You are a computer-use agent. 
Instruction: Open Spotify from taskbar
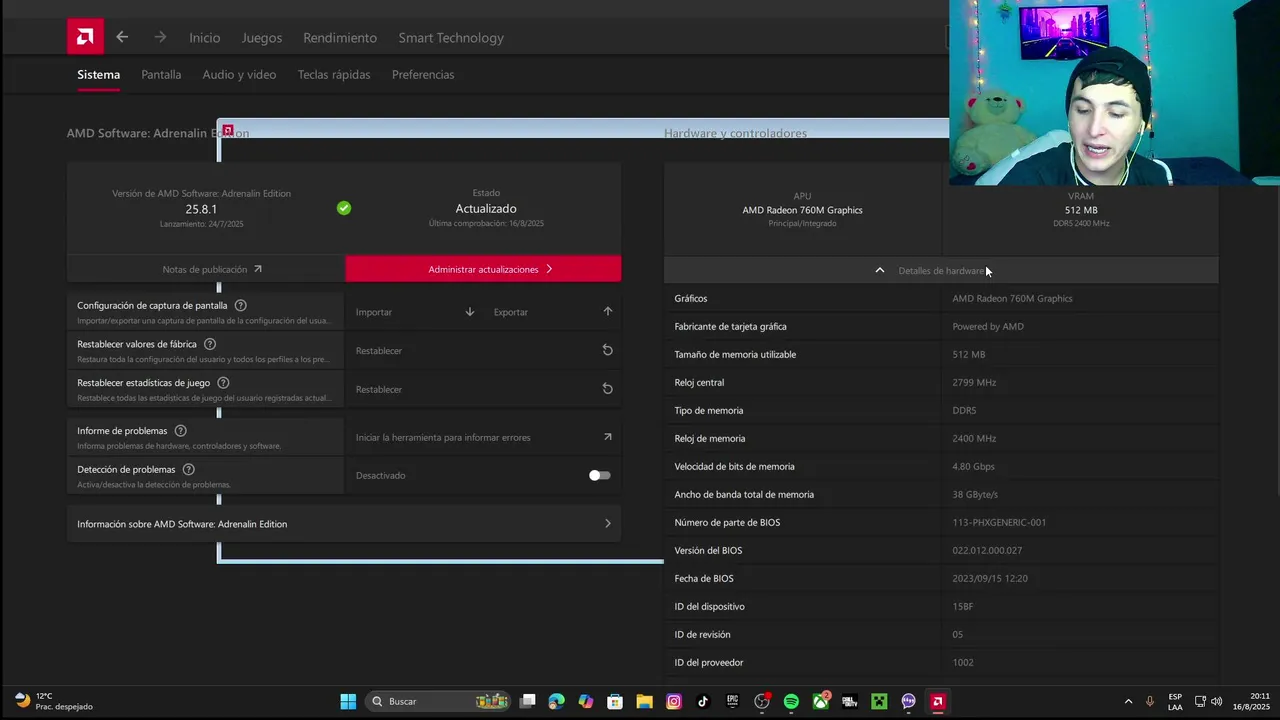[791, 701]
